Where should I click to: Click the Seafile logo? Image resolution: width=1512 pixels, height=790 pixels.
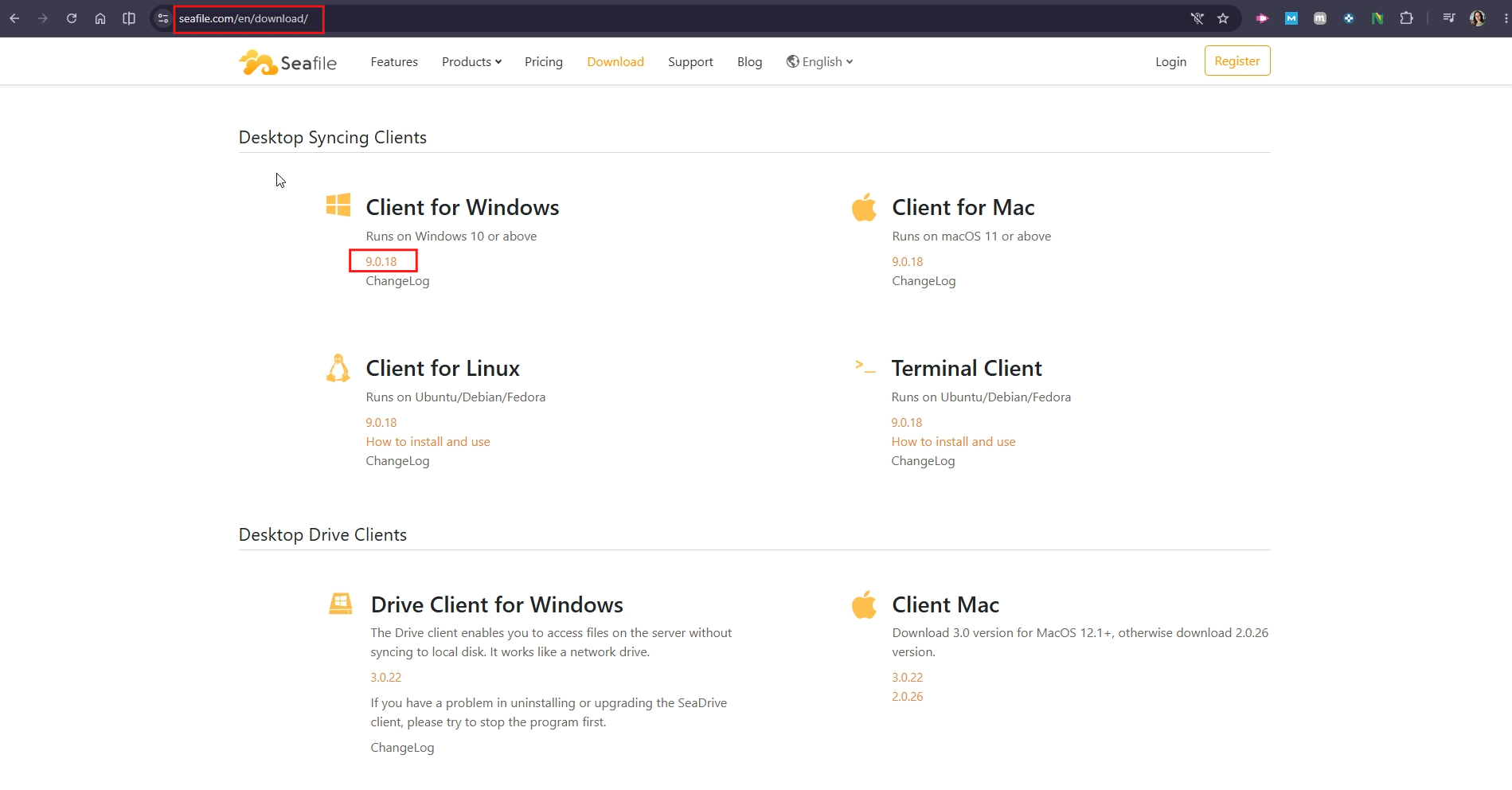(287, 62)
